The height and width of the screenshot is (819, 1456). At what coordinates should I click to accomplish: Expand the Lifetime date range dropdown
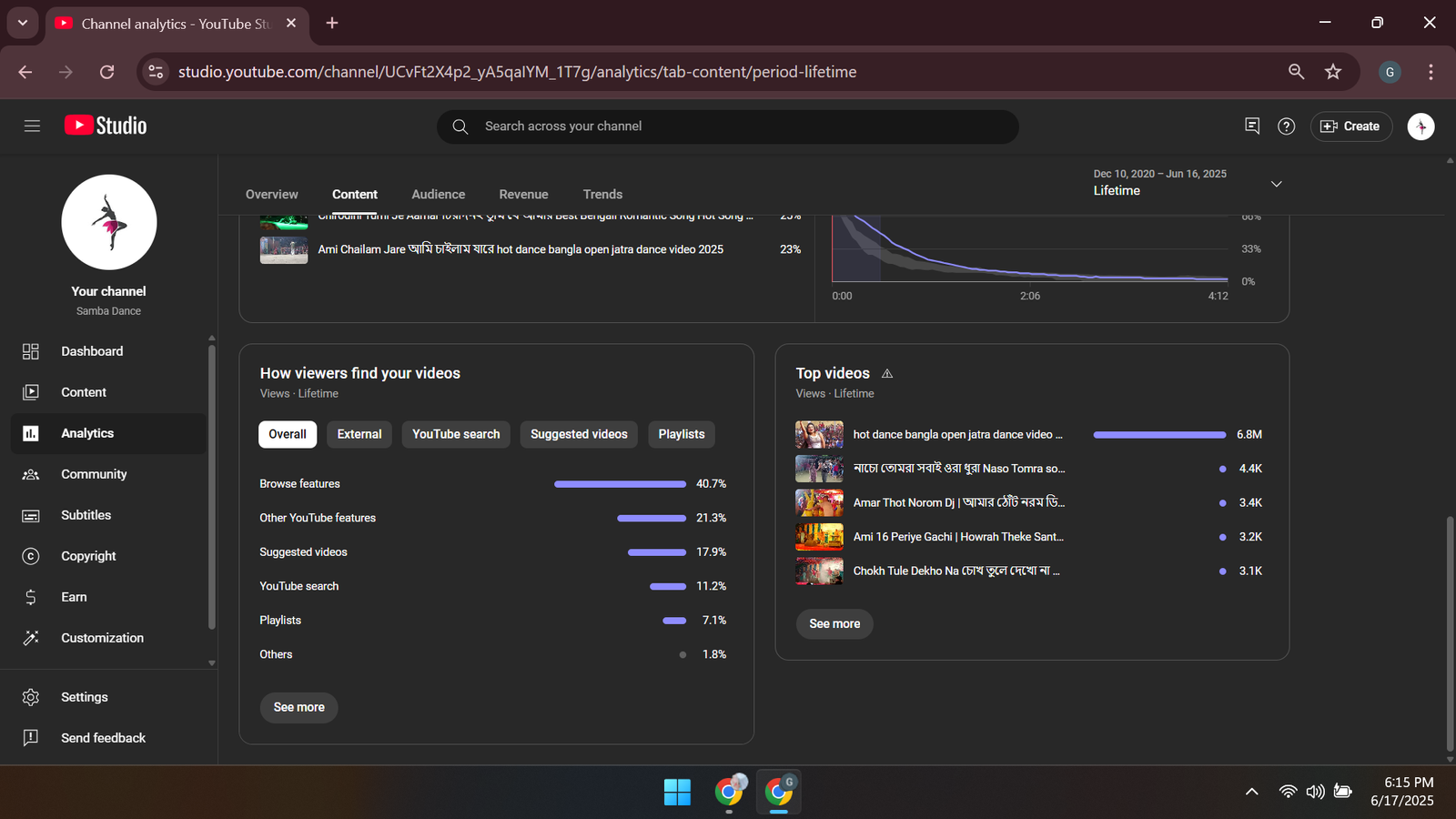(x=1277, y=184)
